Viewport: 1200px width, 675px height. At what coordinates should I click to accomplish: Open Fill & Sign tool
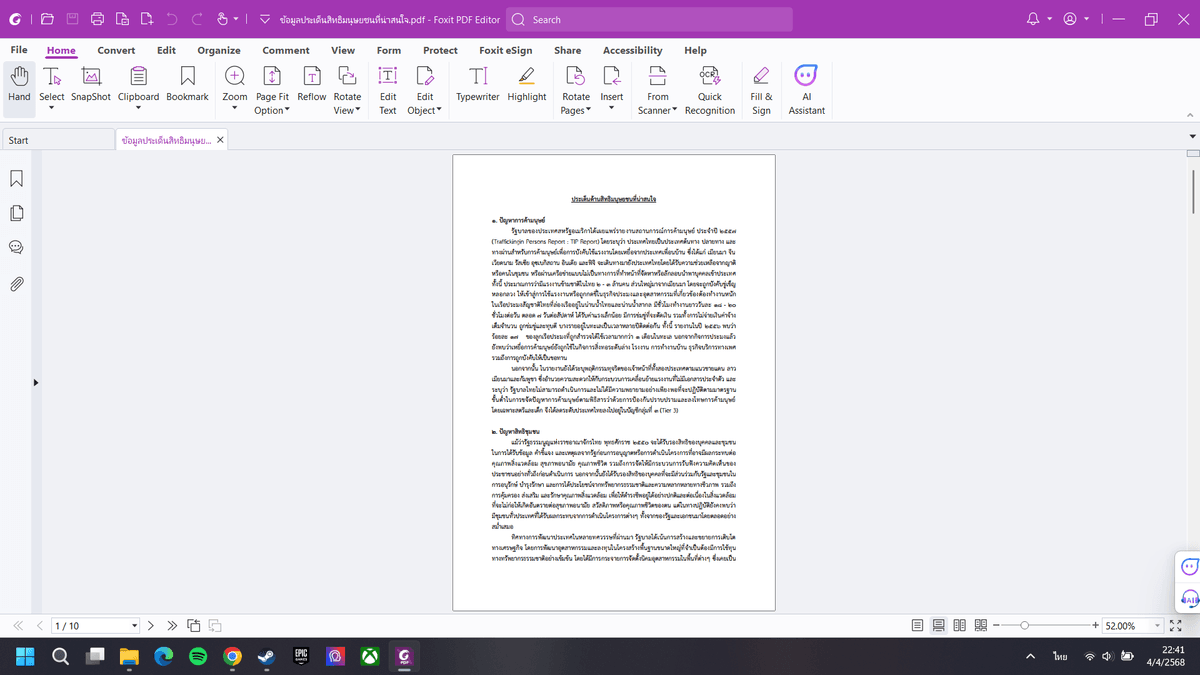(x=761, y=90)
